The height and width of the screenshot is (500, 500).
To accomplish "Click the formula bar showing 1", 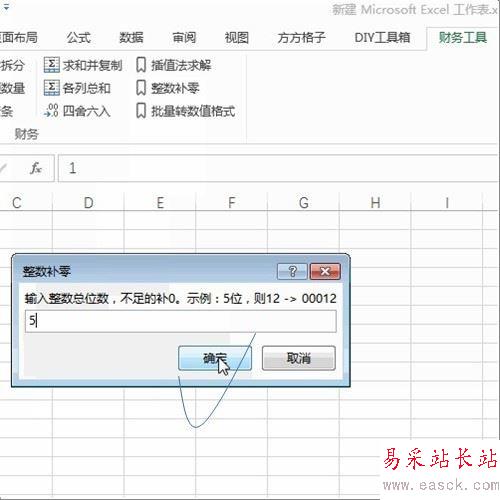I will [279, 168].
